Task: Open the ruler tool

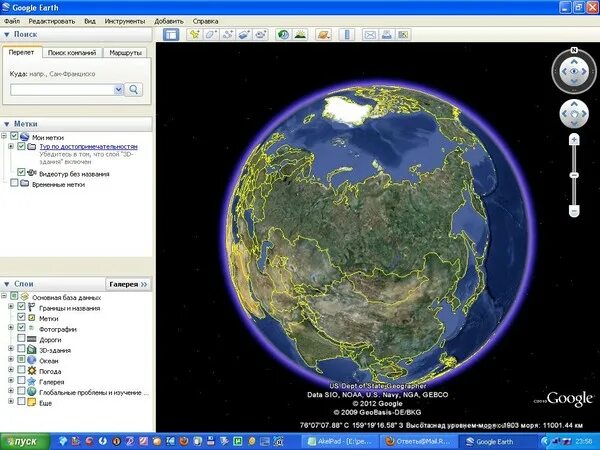Action: (347, 35)
